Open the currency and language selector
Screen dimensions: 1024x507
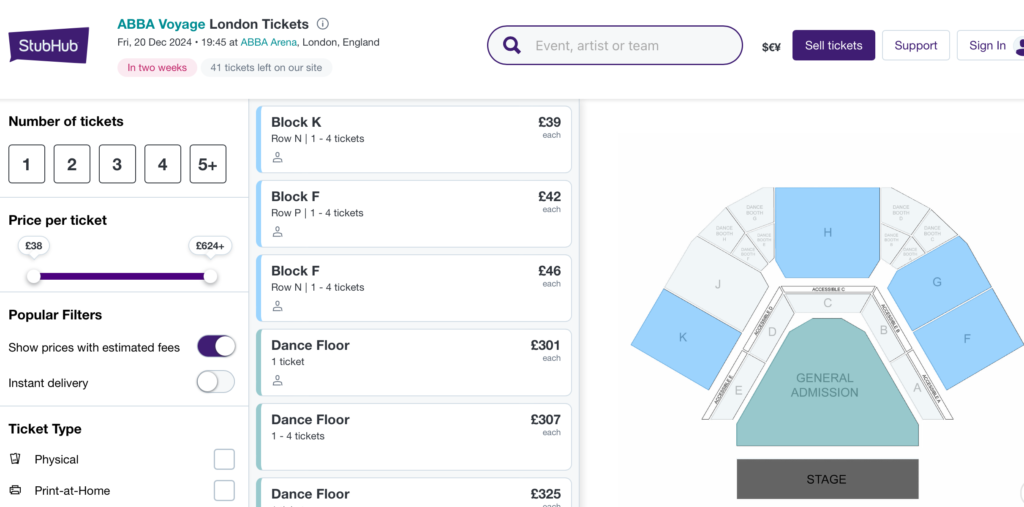771,46
